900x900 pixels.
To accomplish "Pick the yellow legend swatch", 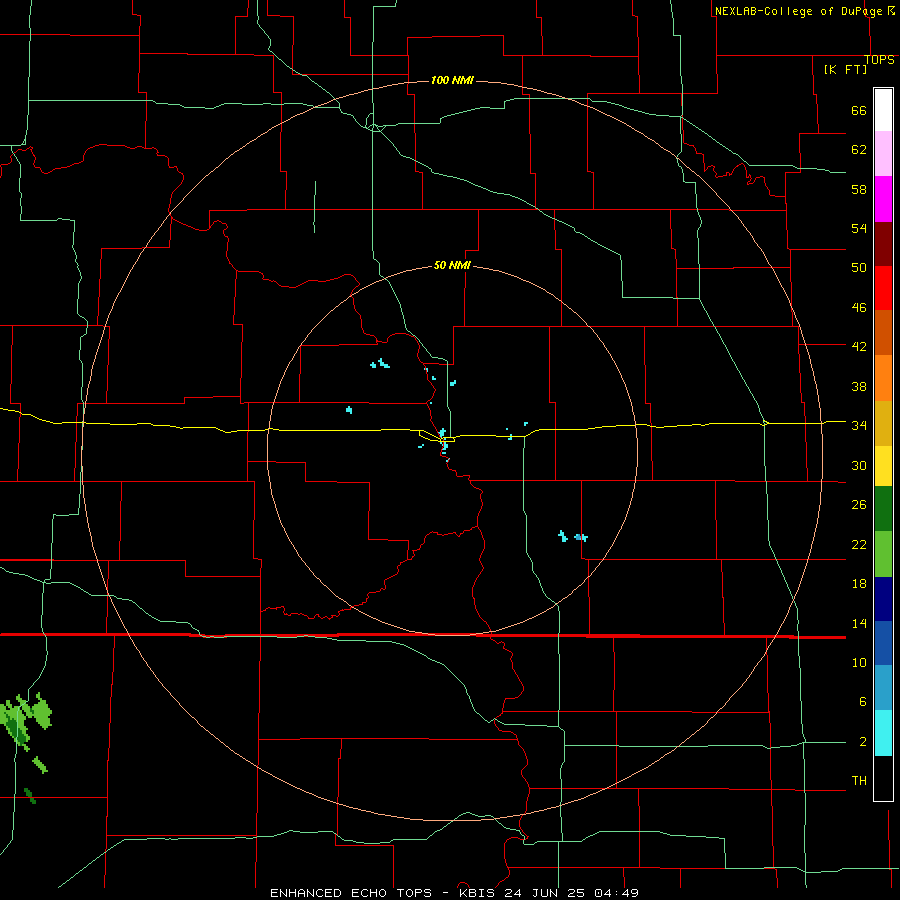I will (883, 465).
